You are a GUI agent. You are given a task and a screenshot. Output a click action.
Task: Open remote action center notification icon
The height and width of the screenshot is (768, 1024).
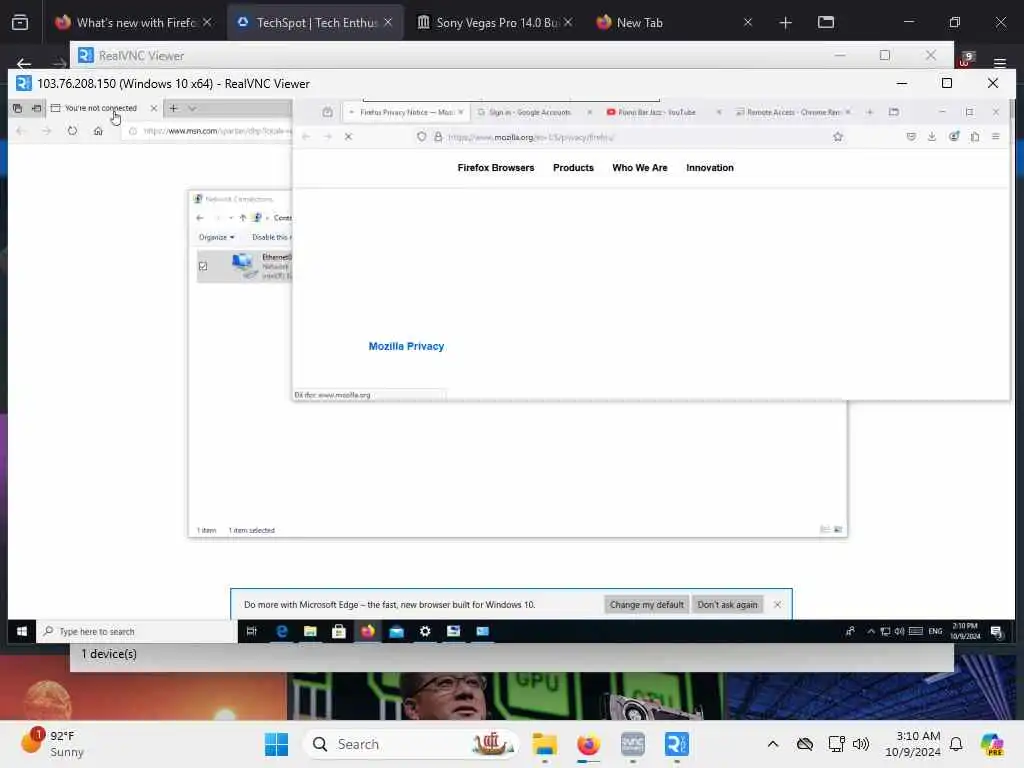click(x=997, y=632)
